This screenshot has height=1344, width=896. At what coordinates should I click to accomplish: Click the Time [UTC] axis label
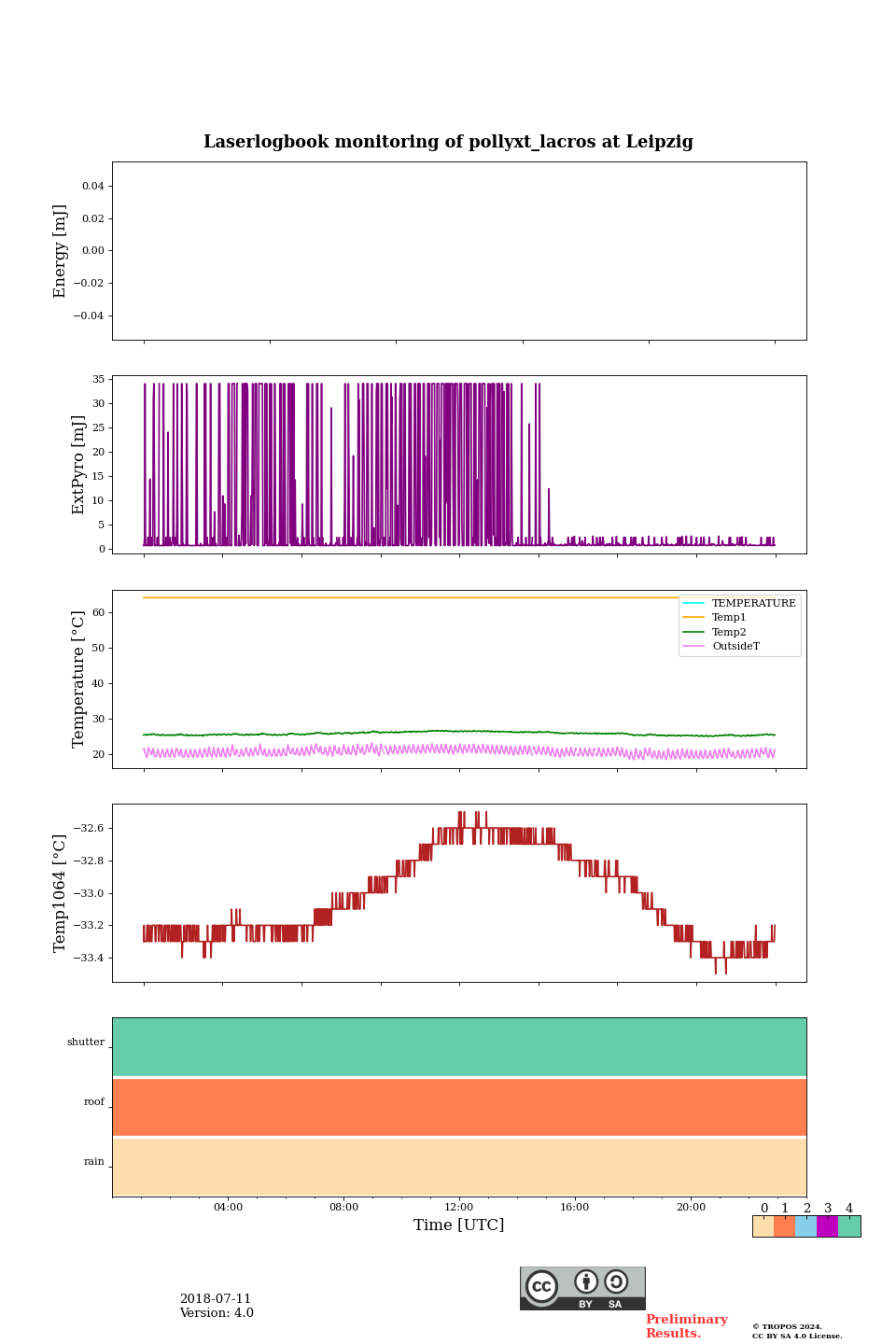[x=459, y=1225]
